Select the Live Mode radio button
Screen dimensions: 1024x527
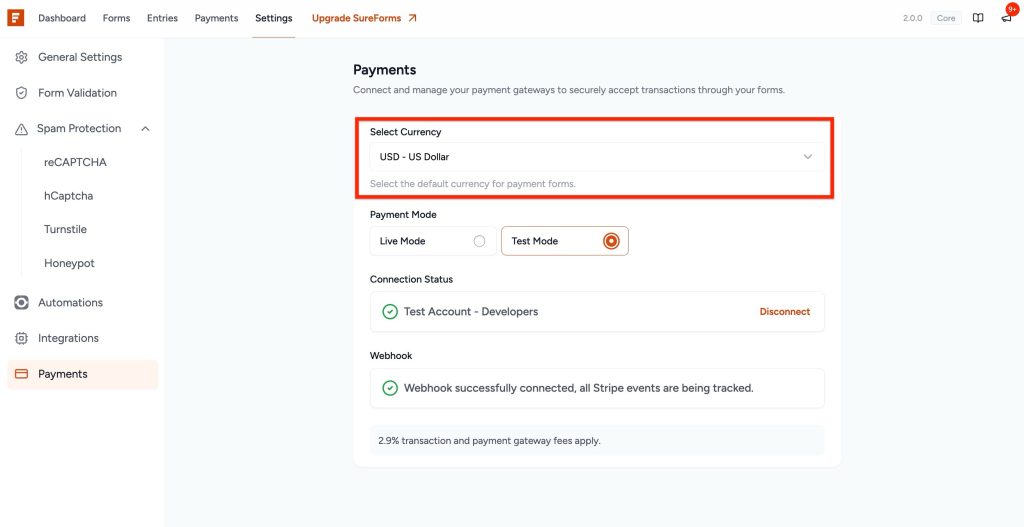pyautogui.click(x=480, y=241)
